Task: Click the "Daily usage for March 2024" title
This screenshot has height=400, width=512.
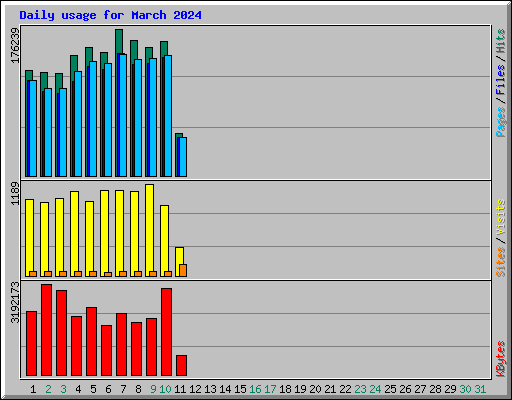Action: click(110, 15)
